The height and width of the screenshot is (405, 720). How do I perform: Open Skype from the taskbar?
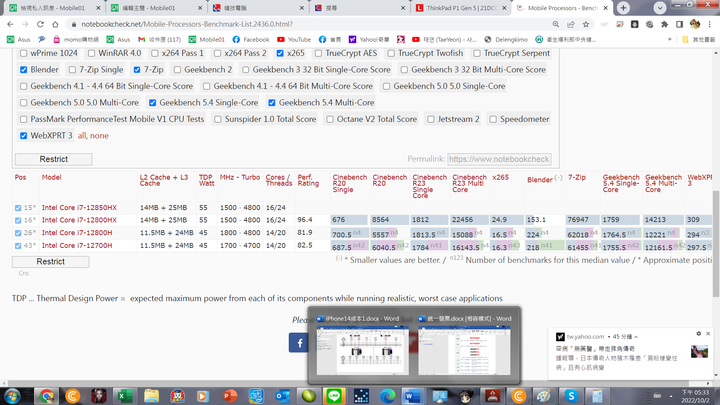tap(571, 396)
